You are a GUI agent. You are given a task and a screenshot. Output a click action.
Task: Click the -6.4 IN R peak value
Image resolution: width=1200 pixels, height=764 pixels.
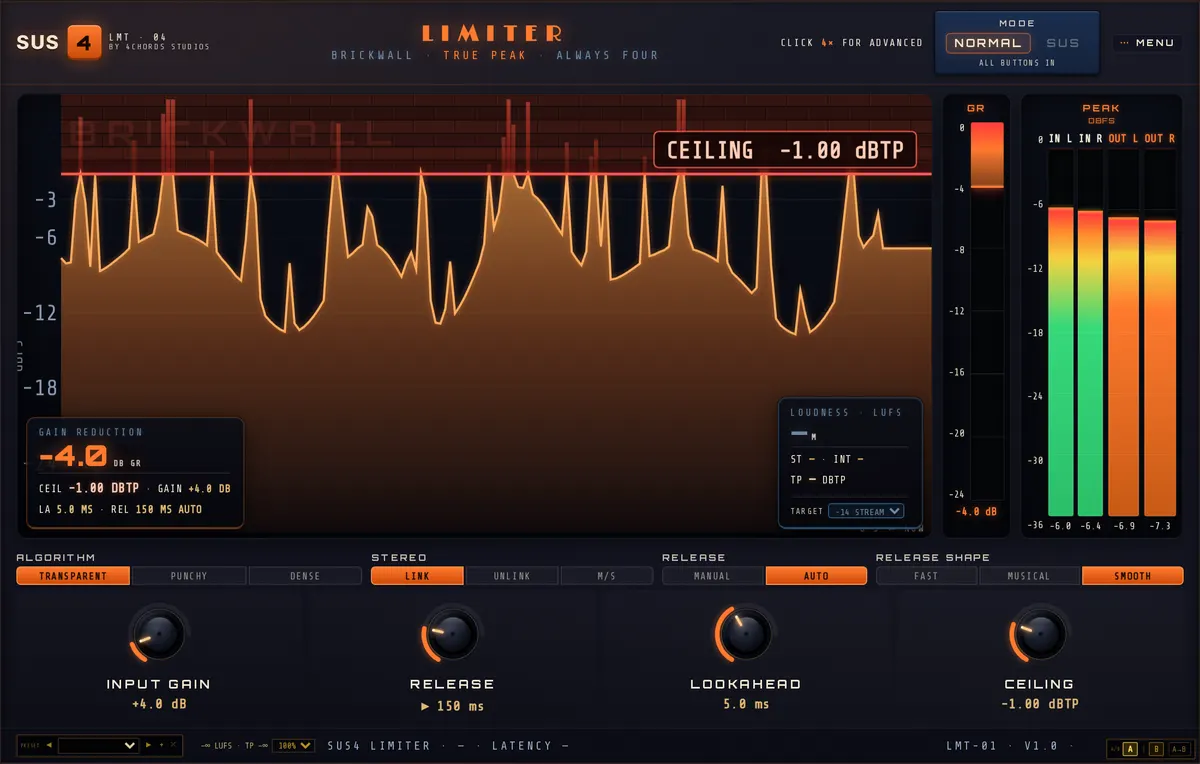[x=1090, y=525]
